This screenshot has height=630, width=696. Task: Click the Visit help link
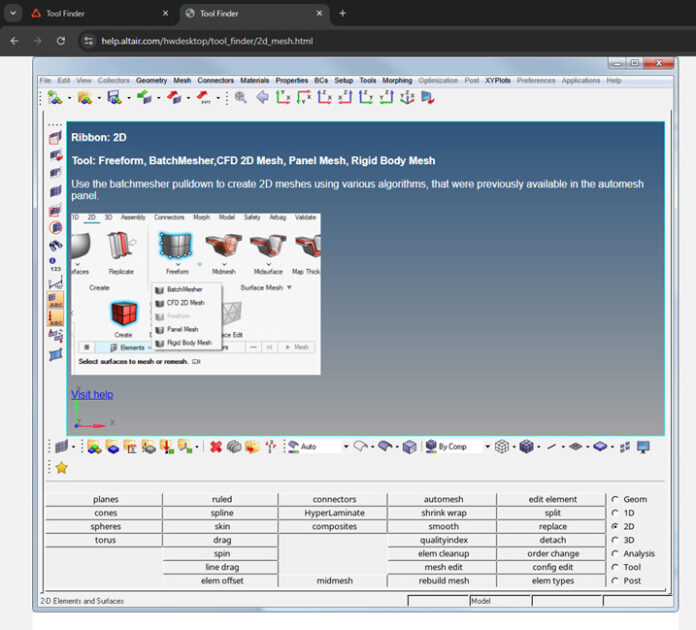(92, 395)
